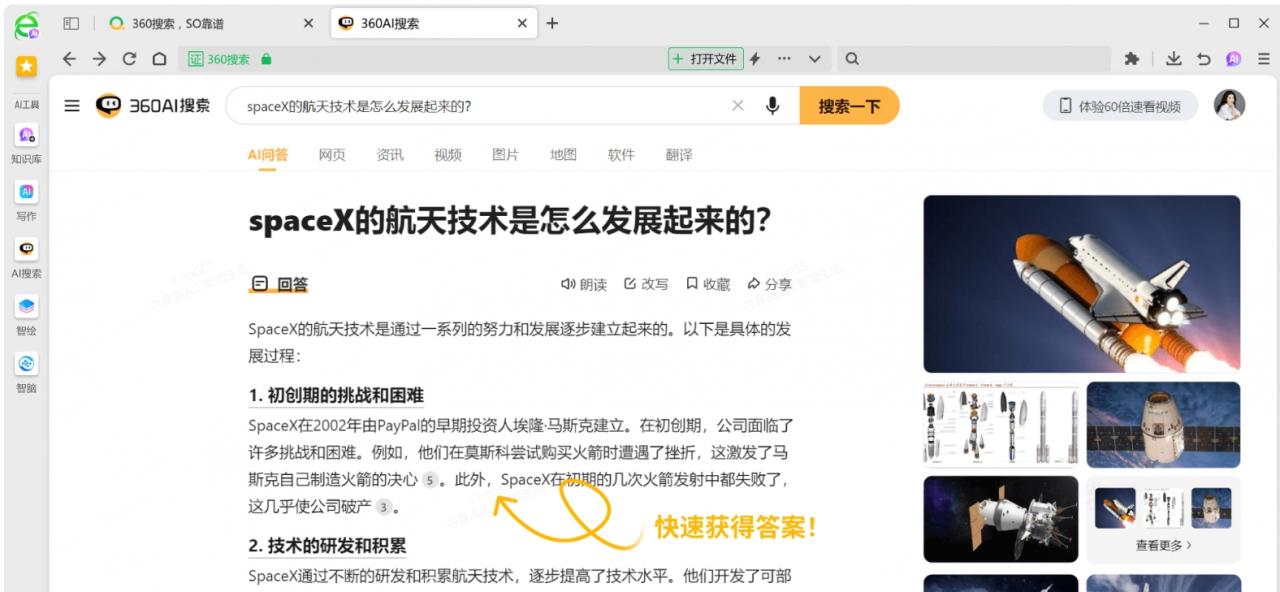Expand the address bar dropdown chevron
This screenshot has width=1280, height=592.
click(815, 59)
